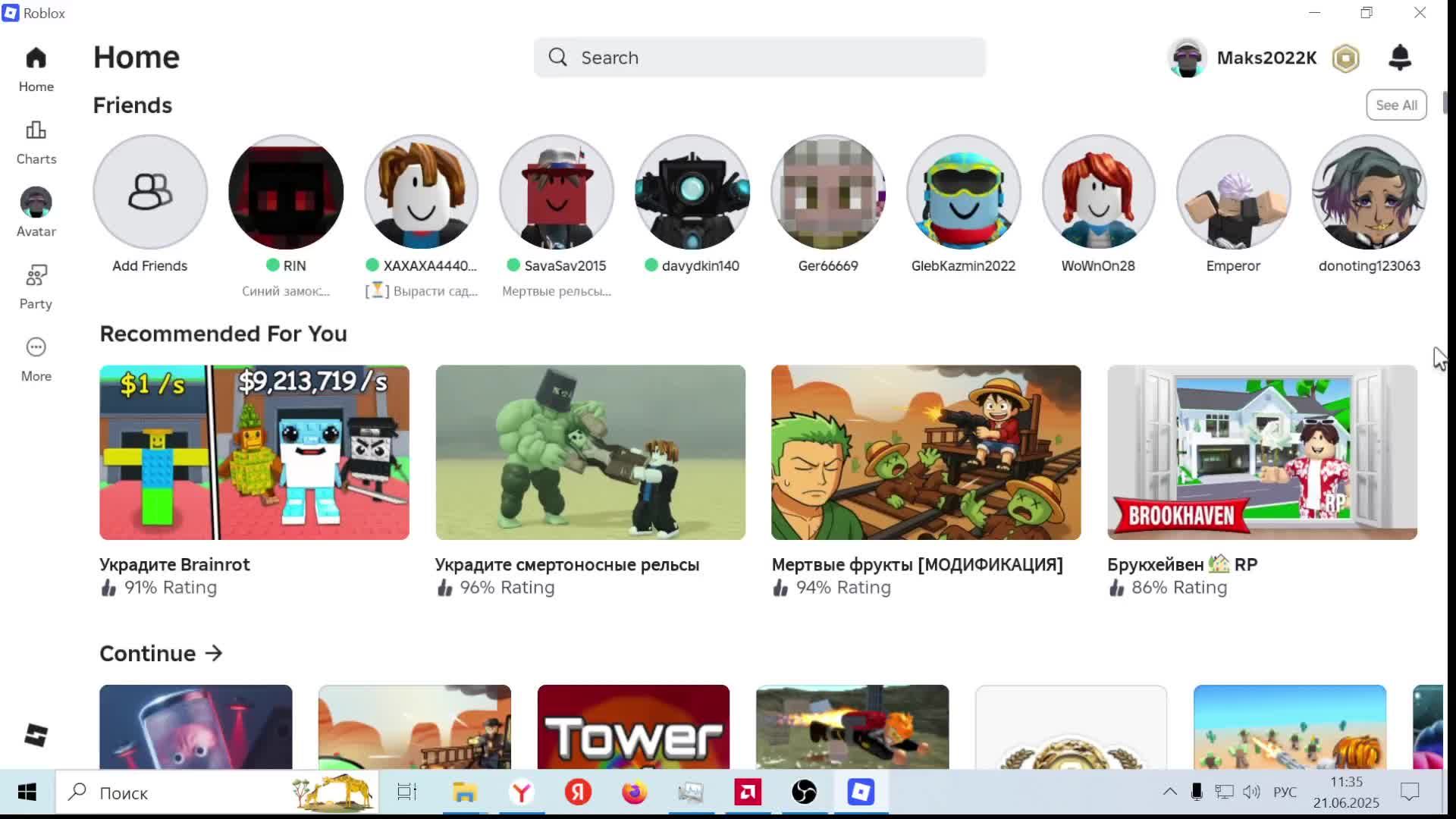Viewport: 1456px width, 819px height.
Task: Open Charts from the sidebar
Action: [36, 142]
